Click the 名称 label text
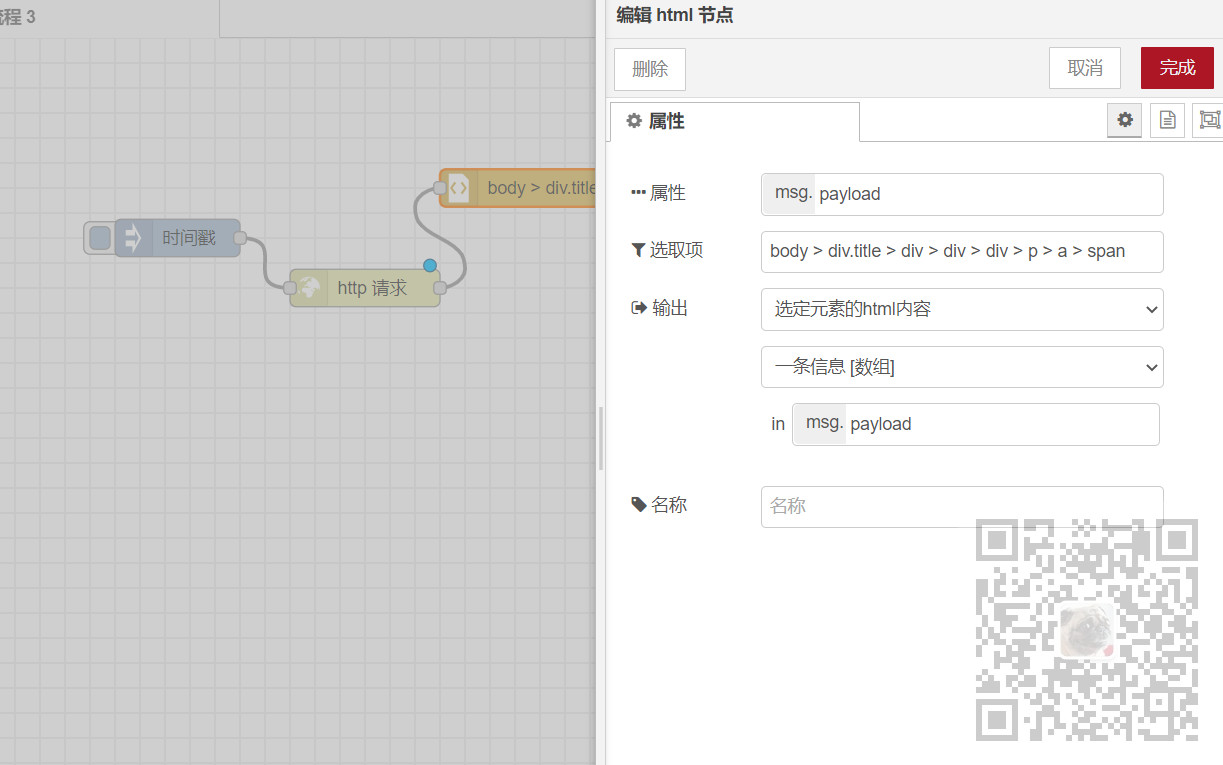This screenshot has height=765, width=1223. [669, 505]
